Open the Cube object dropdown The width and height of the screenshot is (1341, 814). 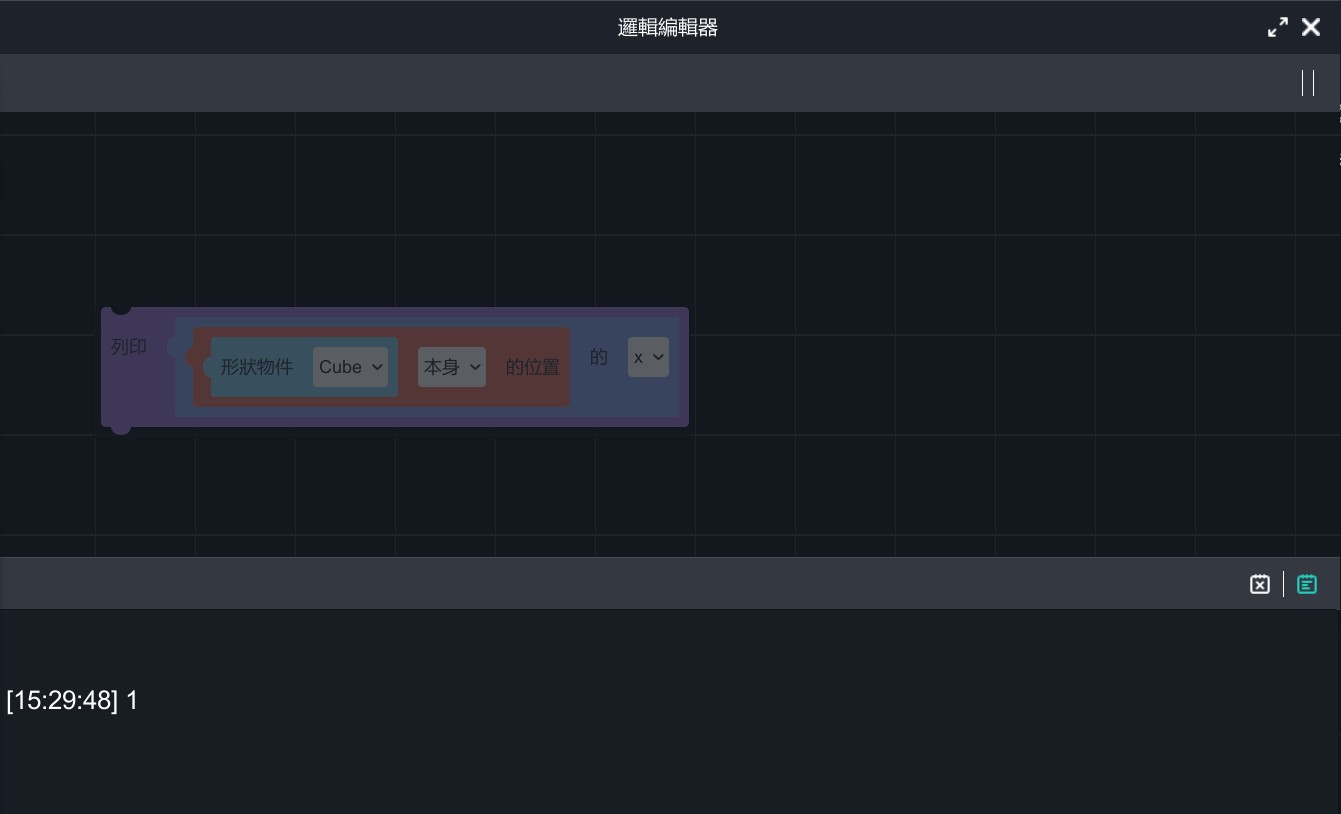tap(350, 367)
